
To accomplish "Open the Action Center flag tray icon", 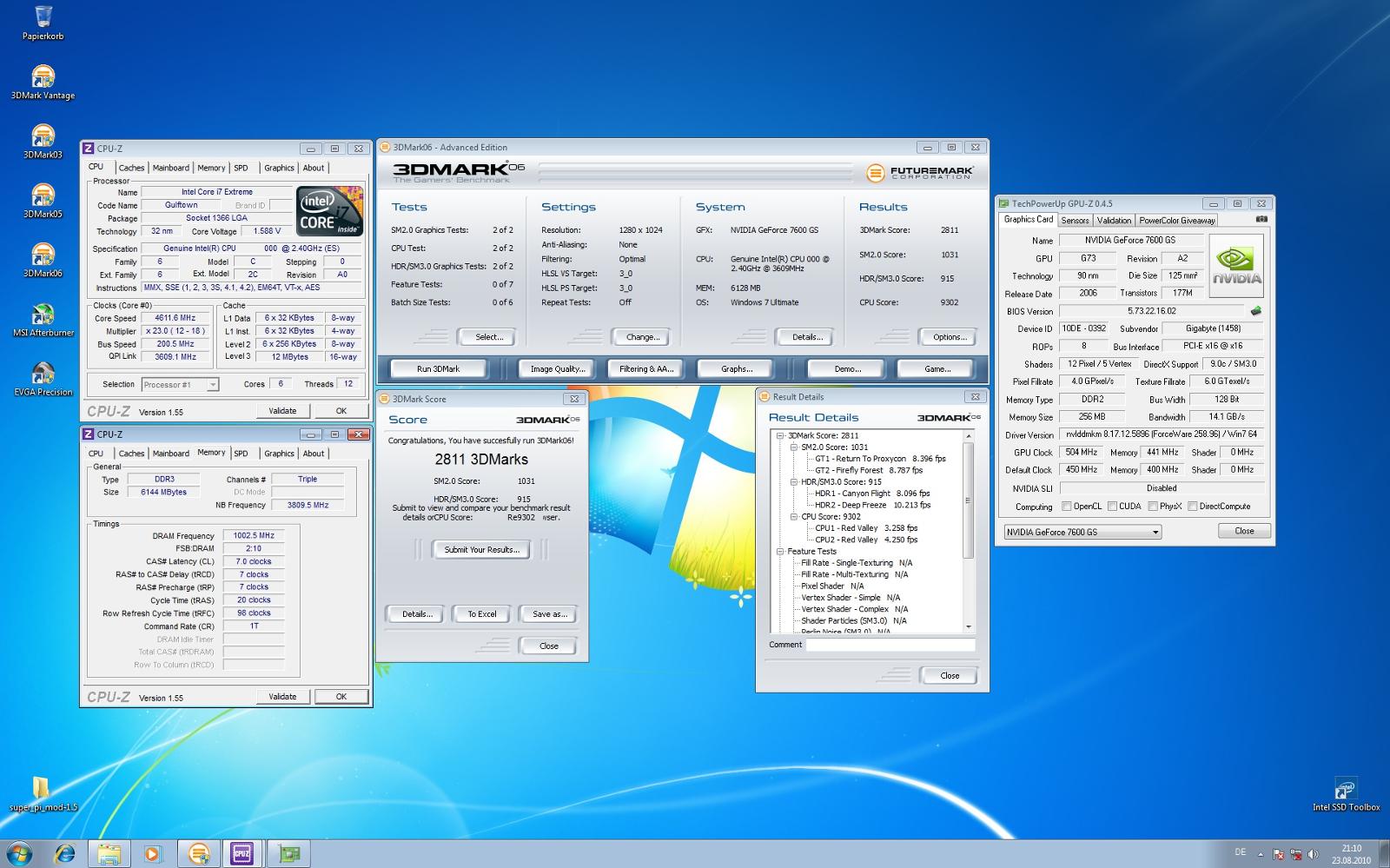I will [x=1280, y=854].
